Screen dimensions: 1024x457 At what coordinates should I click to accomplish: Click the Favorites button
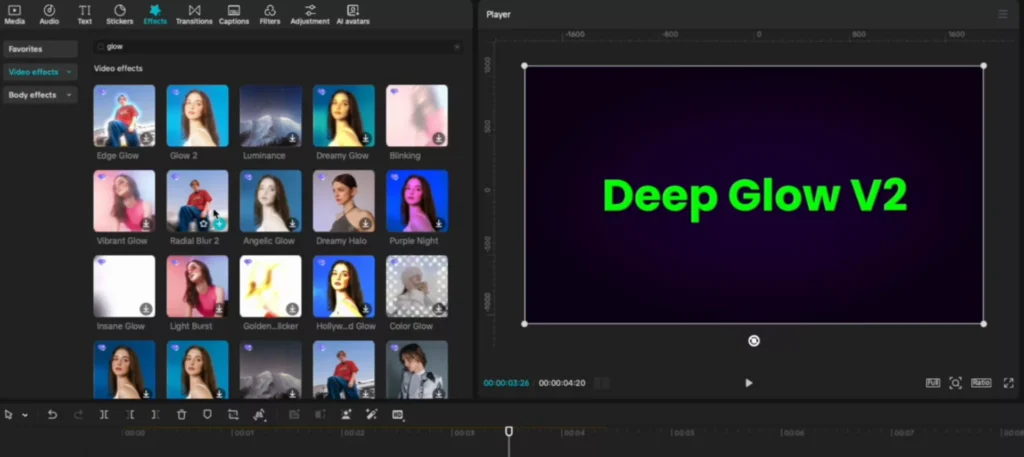[39, 49]
